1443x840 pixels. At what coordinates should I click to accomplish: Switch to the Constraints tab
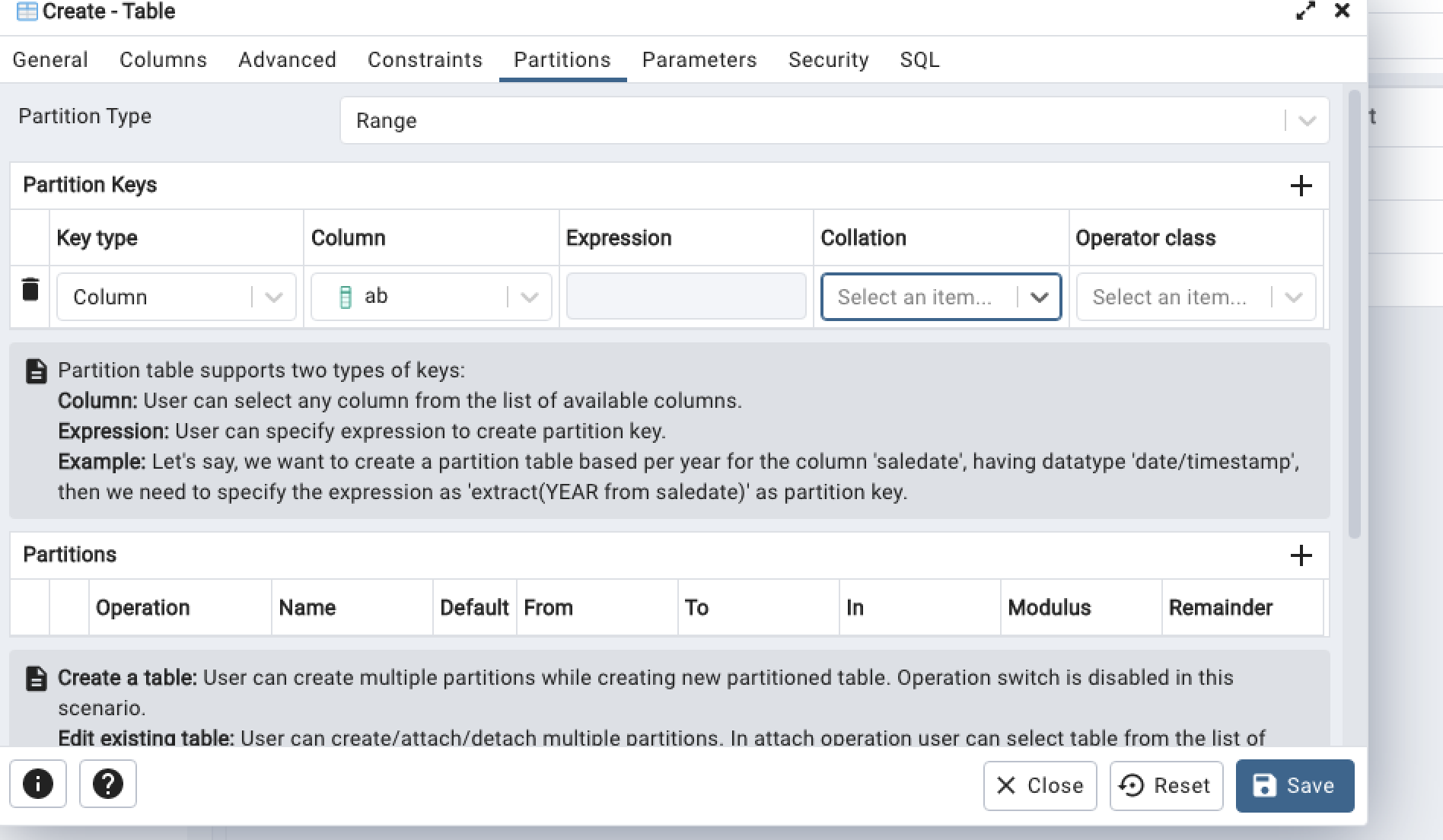pos(424,59)
